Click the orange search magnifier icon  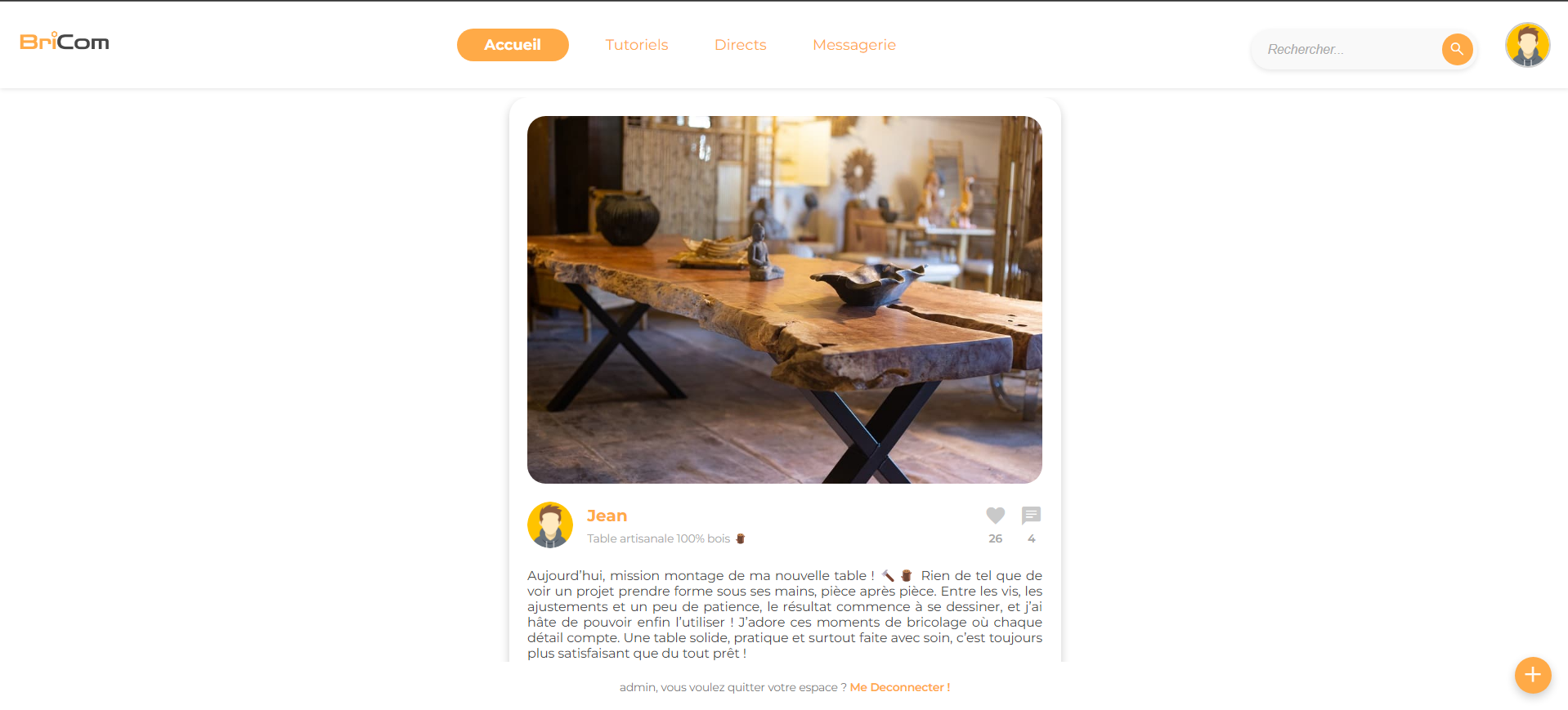tap(1457, 49)
